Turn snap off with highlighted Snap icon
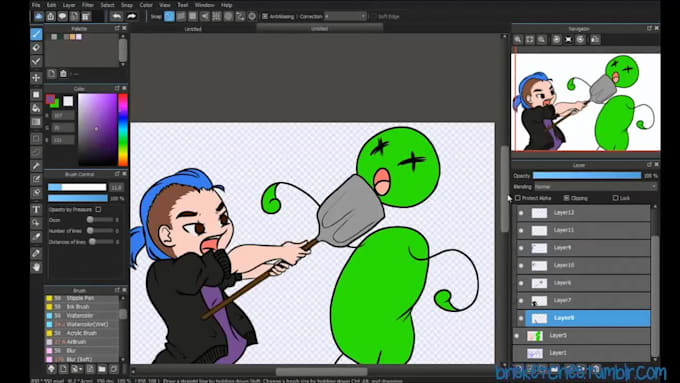Image resolution: width=680 pixels, height=383 pixels. click(x=169, y=16)
